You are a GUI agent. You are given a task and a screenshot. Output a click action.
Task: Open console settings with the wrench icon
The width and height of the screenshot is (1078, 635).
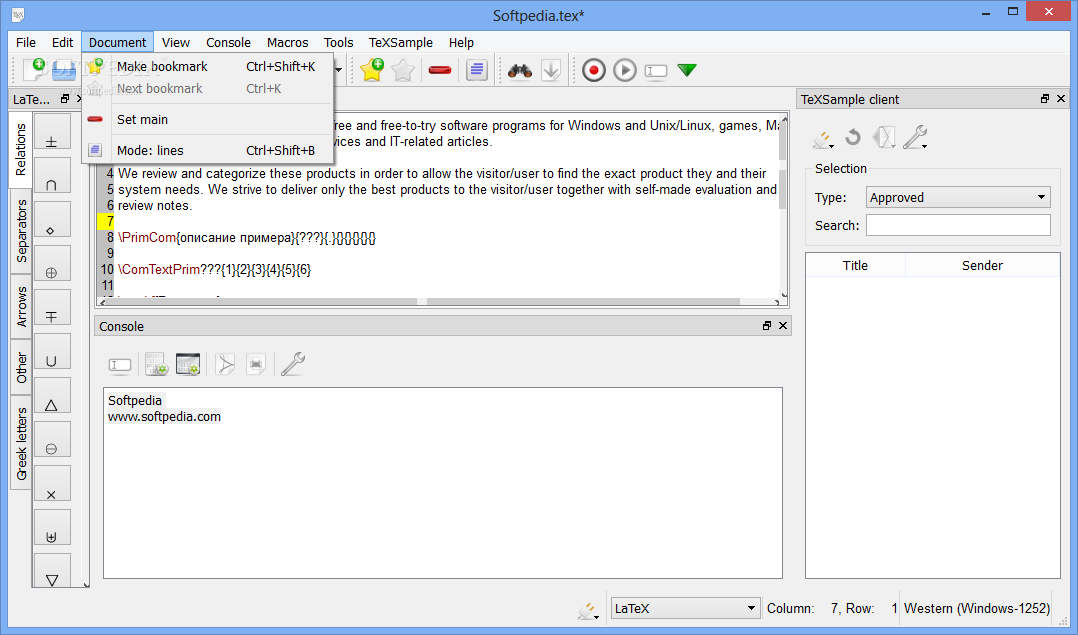click(293, 364)
